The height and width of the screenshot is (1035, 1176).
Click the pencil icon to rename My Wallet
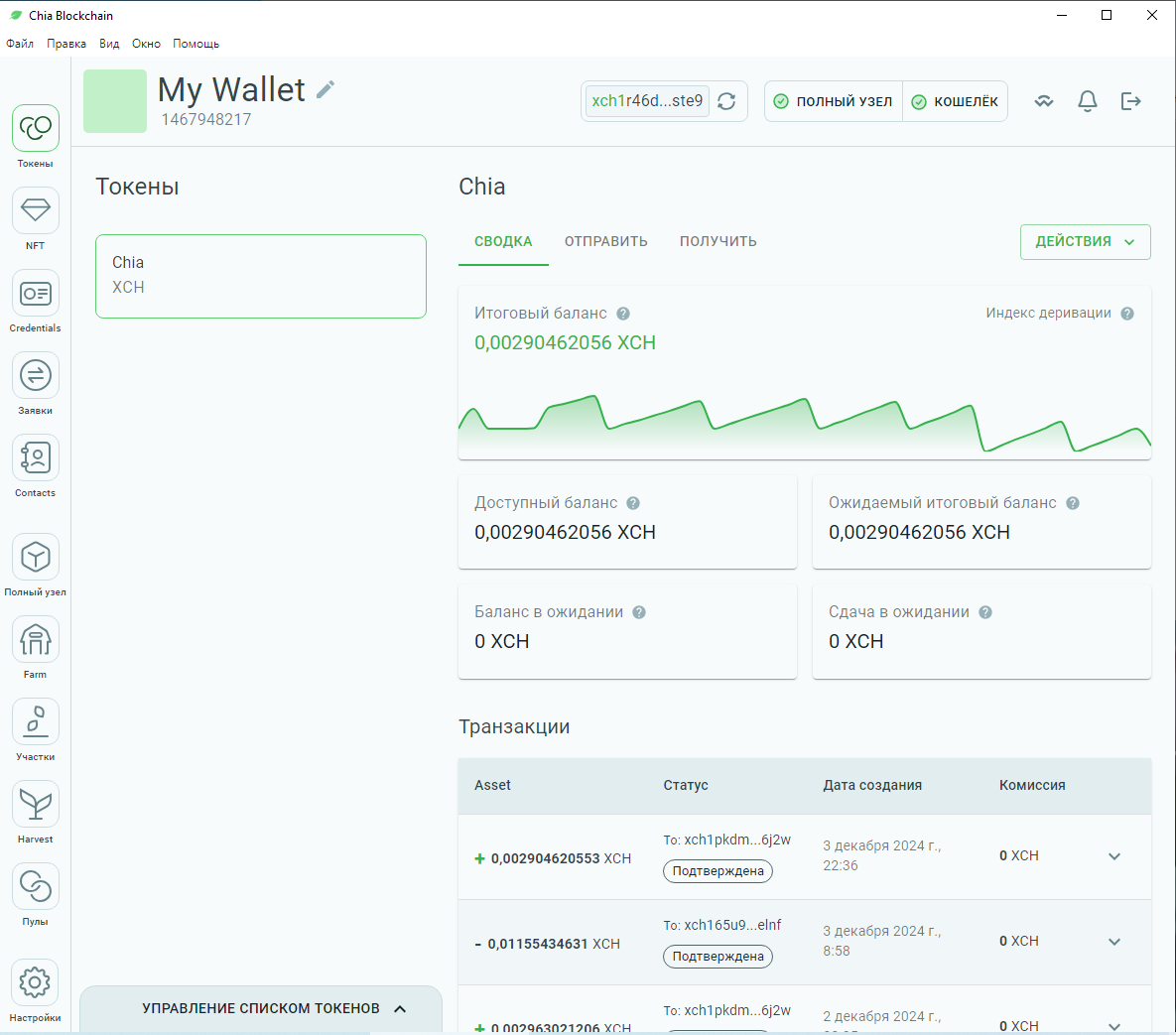[326, 90]
